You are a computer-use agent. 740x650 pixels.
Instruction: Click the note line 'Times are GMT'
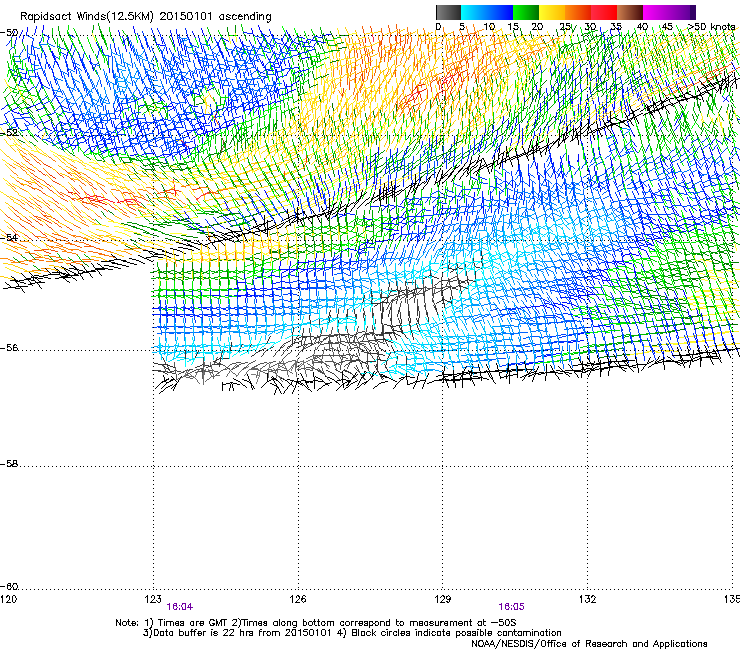coord(191,623)
